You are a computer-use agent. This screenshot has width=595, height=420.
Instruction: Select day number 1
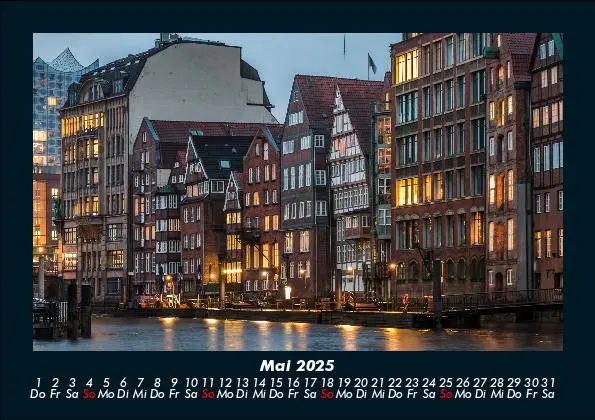38,382
